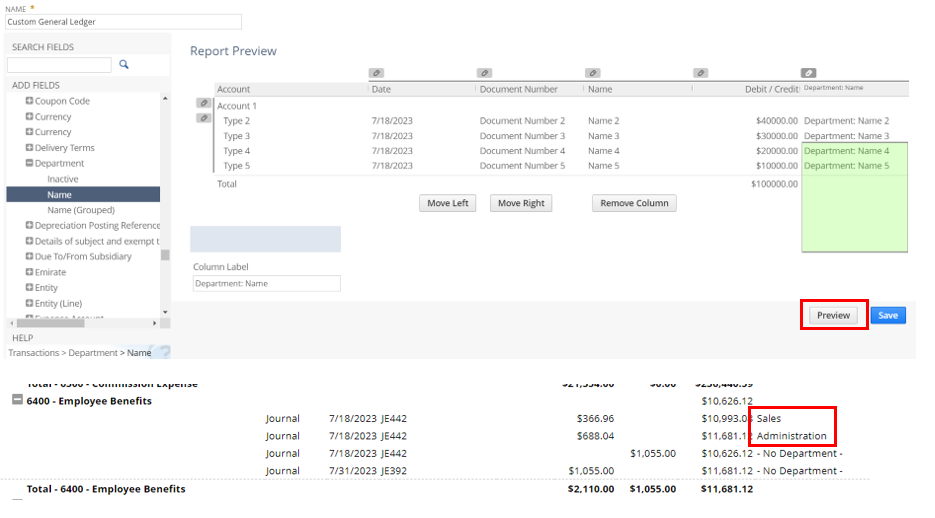935x518 pixels.
Task: Click the Add Fields vertical scrollbar thumb
Action: click(x=165, y=255)
